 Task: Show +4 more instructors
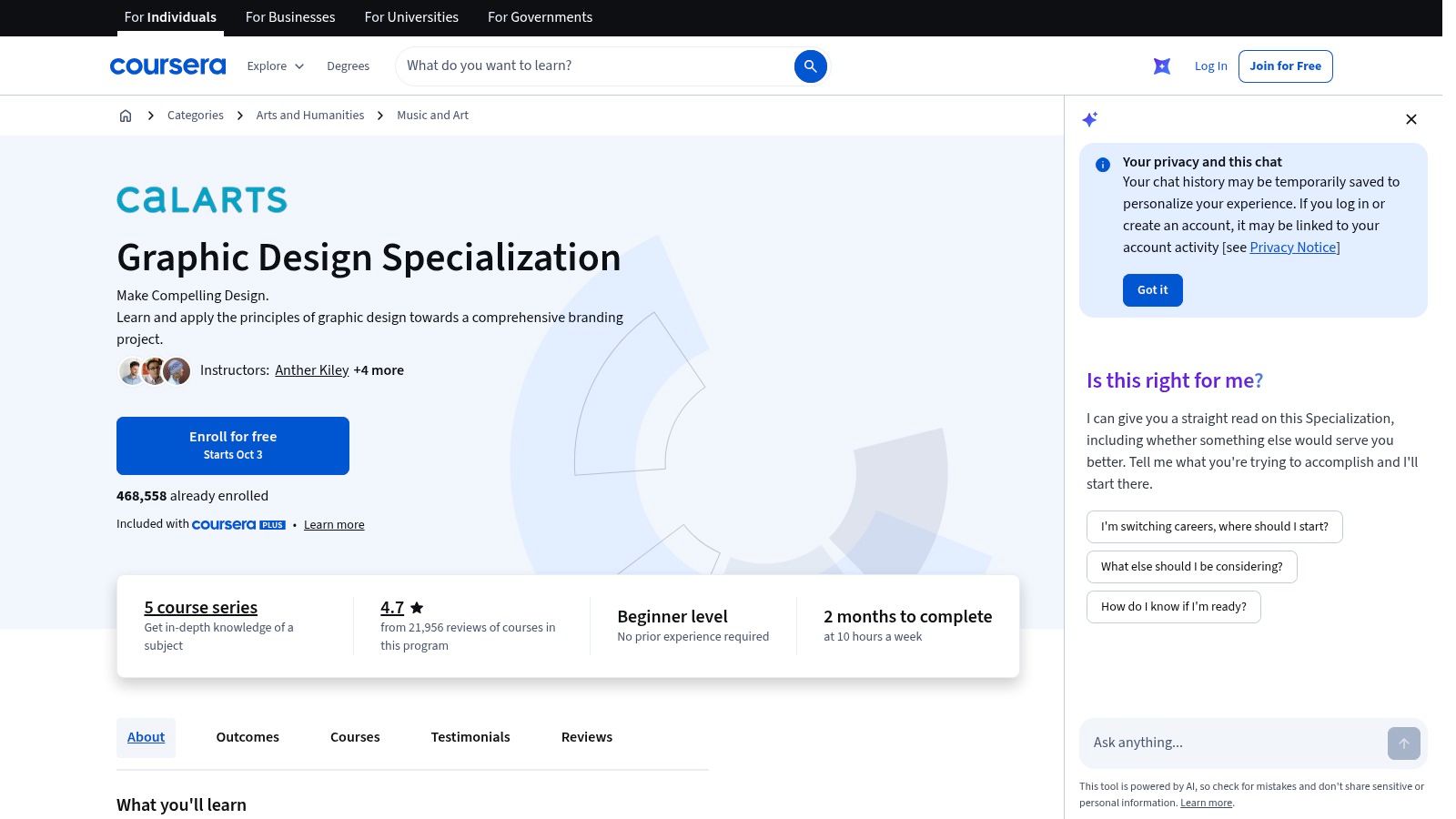(x=379, y=370)
